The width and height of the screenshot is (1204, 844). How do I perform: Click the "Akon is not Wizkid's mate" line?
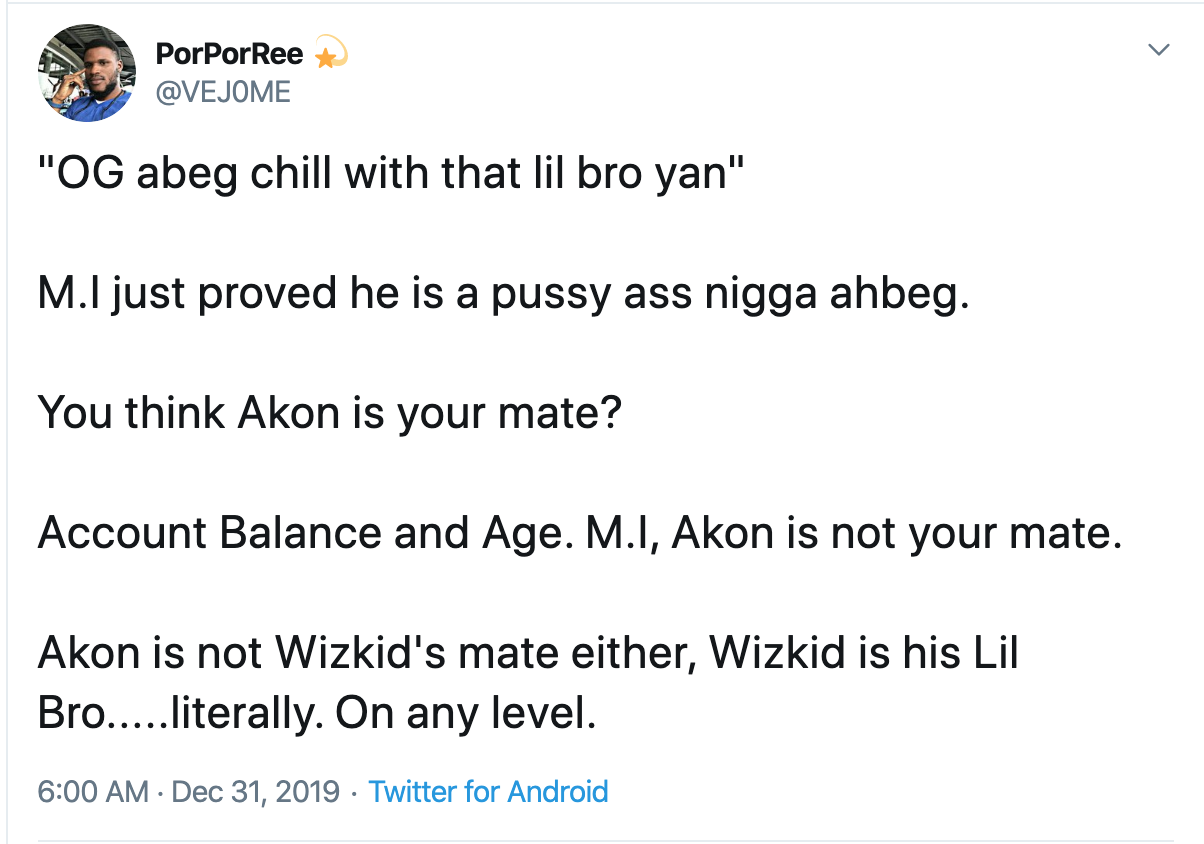[528, 653]
